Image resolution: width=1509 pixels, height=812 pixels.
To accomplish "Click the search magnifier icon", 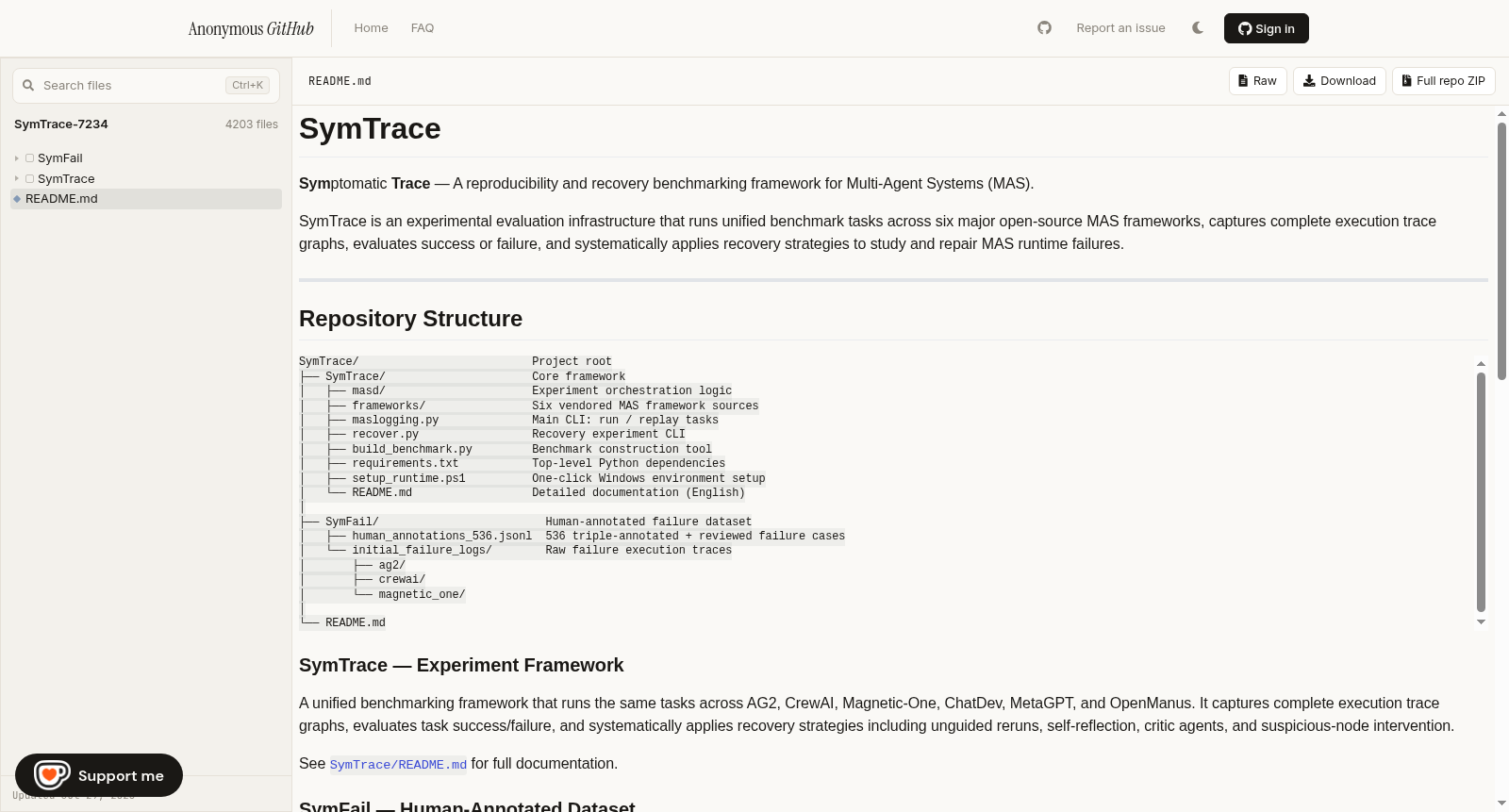I will coord(28,86).
